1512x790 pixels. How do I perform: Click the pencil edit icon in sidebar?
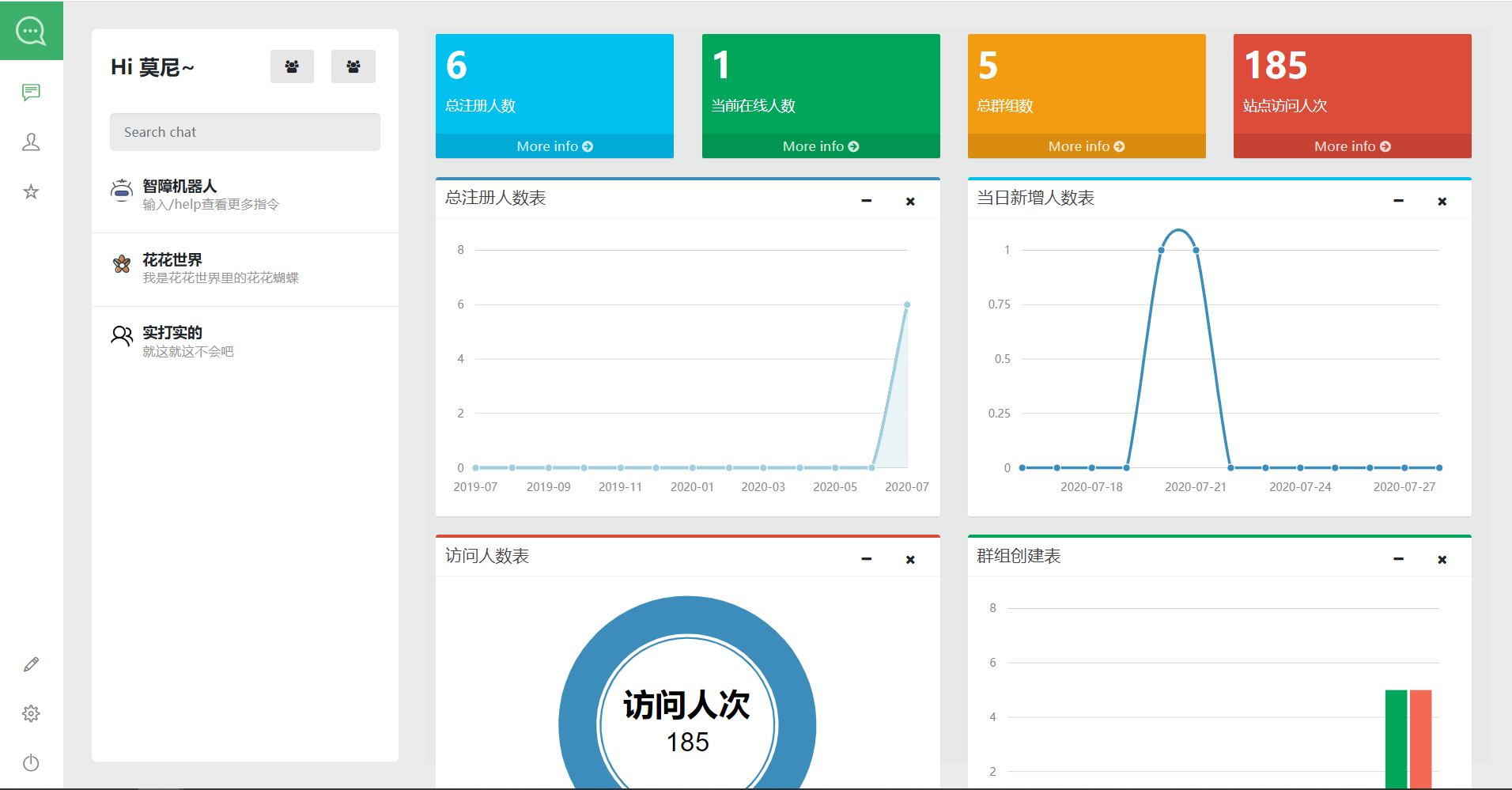pos(31,664)
